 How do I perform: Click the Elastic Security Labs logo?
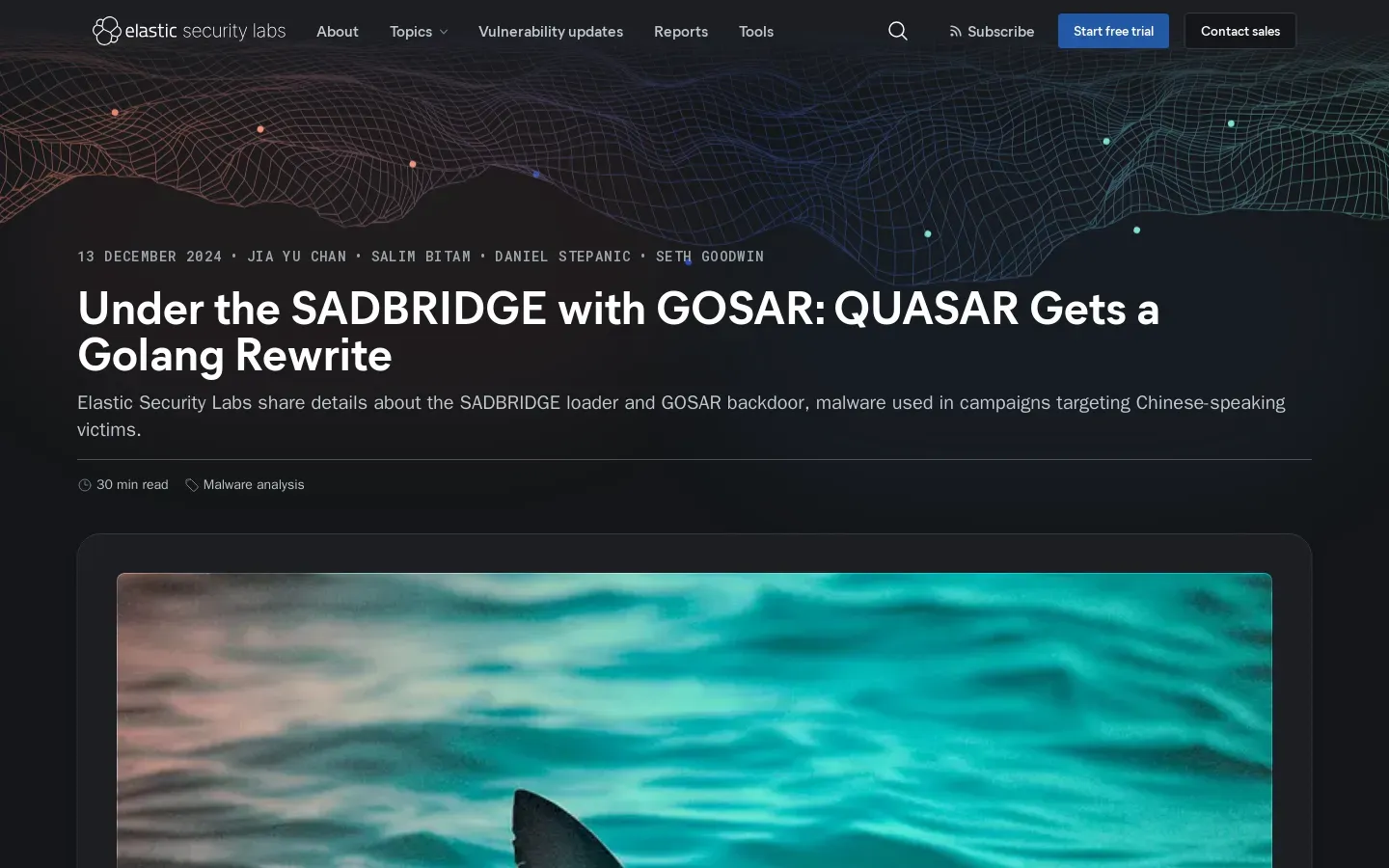[189, 31]
